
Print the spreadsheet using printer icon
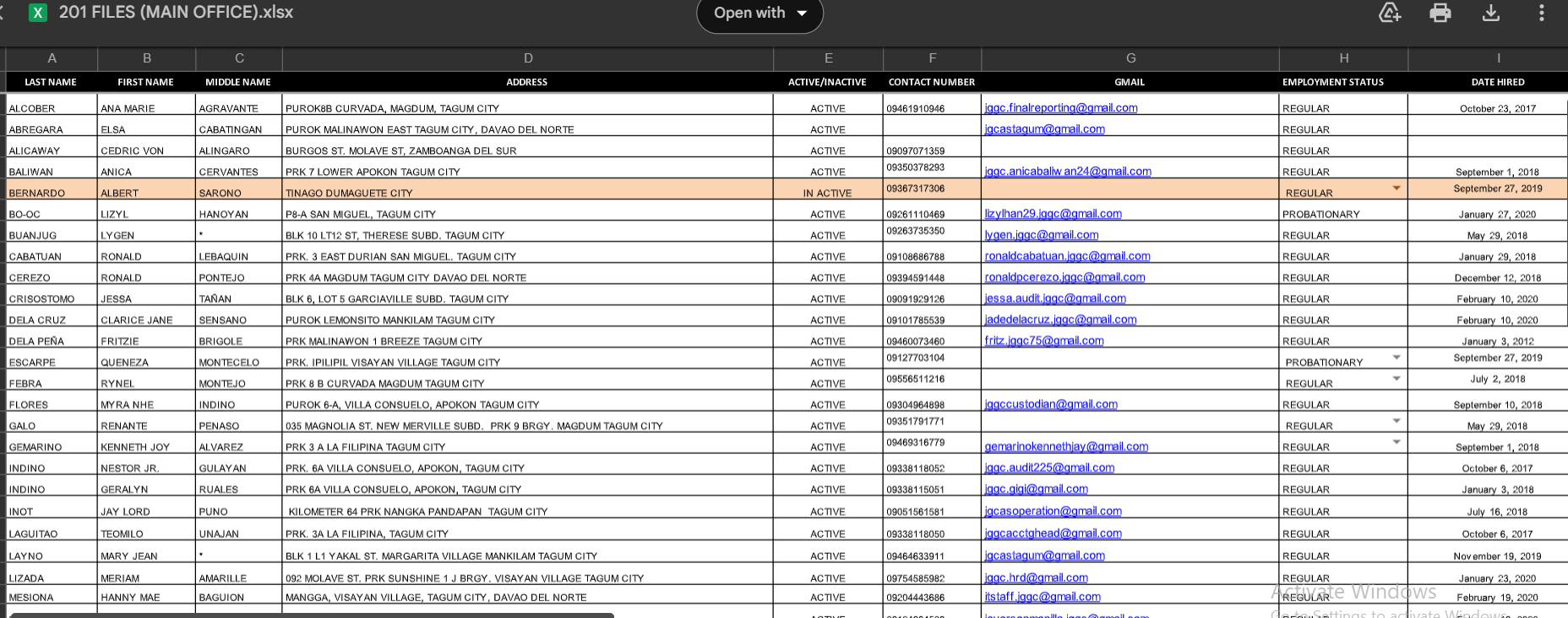click(x=1440, y=13)
